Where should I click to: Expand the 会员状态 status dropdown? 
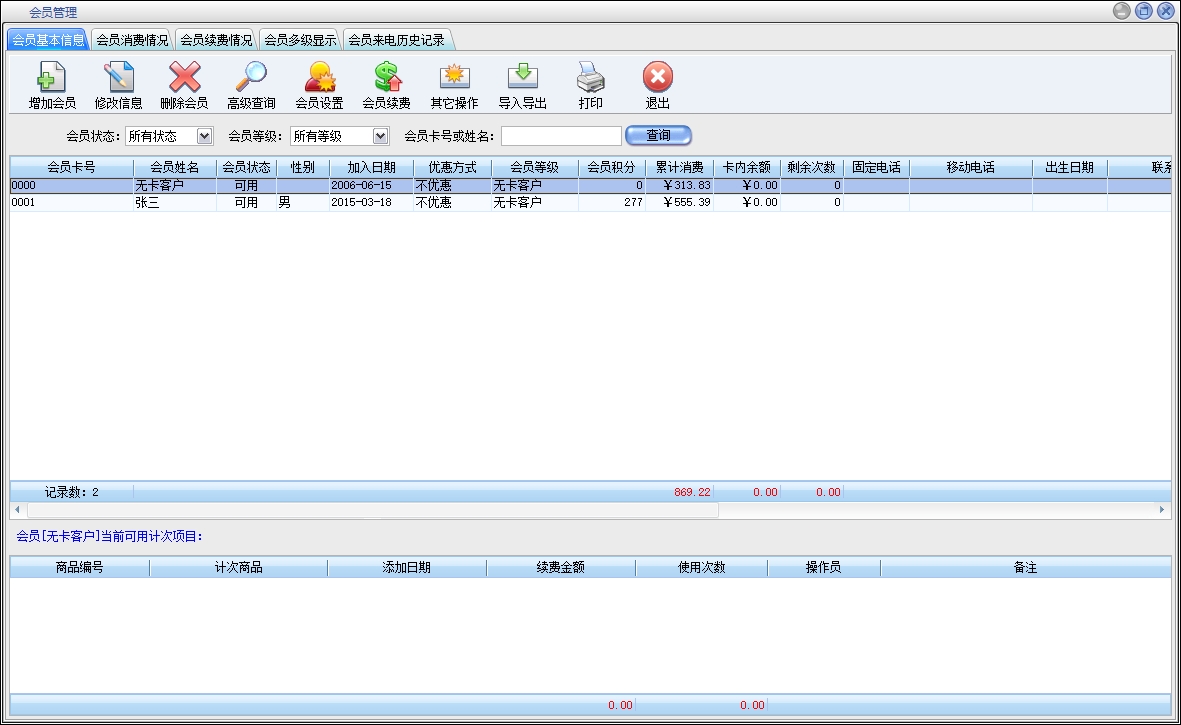coord(204,136)
